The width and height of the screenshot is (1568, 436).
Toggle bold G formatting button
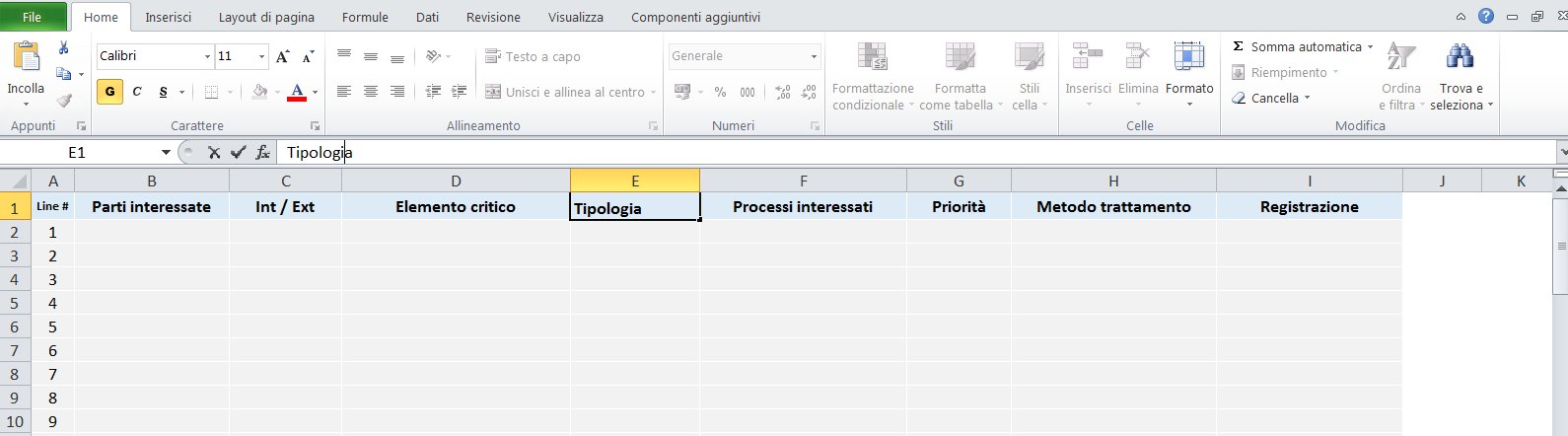pos(109,92)
